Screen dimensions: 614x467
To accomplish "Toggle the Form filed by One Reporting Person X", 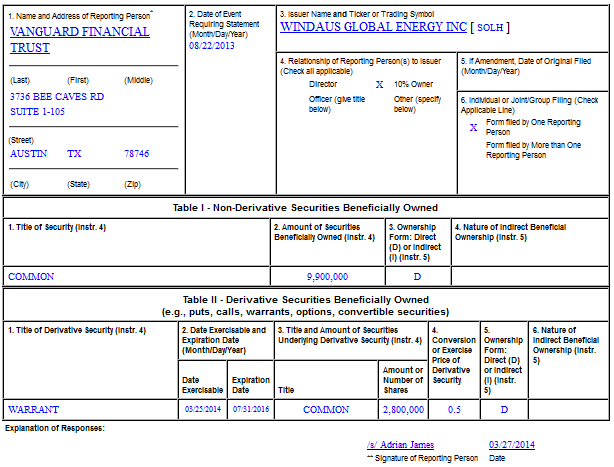I will 473,127.
